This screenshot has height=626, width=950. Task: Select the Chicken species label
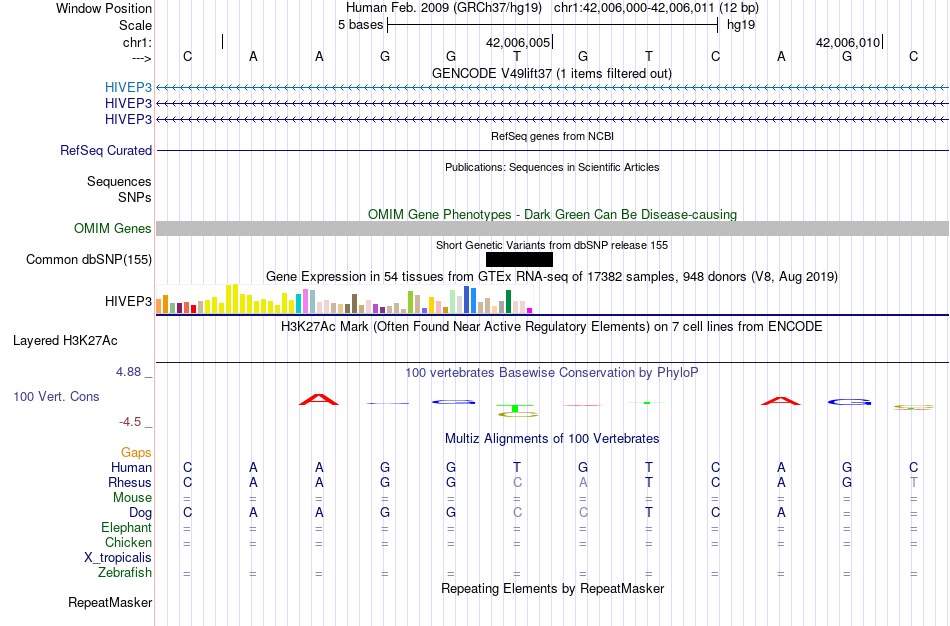(128, 542)
